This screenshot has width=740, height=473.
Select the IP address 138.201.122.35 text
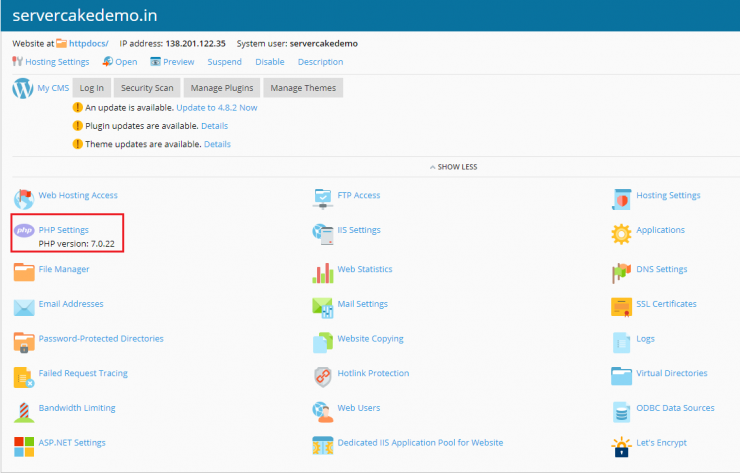point(195,43)
